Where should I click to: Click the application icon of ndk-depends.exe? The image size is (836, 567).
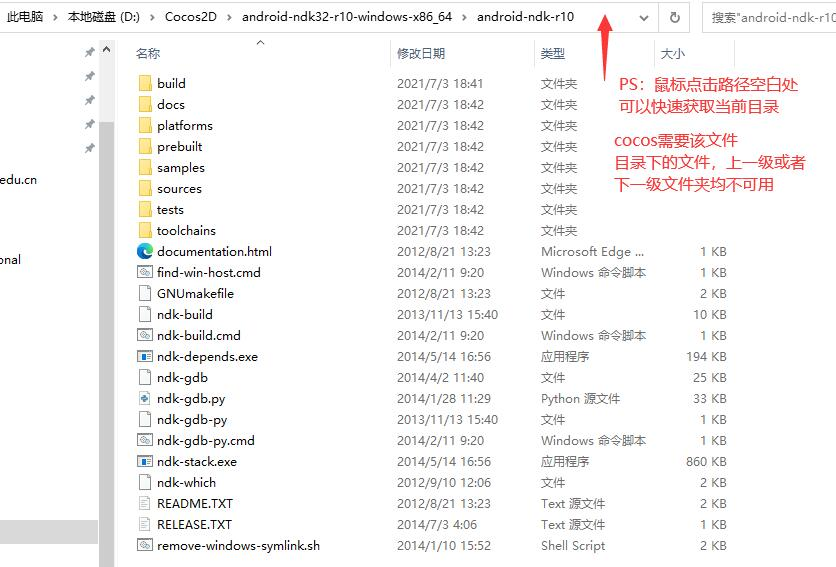(145, 356)
